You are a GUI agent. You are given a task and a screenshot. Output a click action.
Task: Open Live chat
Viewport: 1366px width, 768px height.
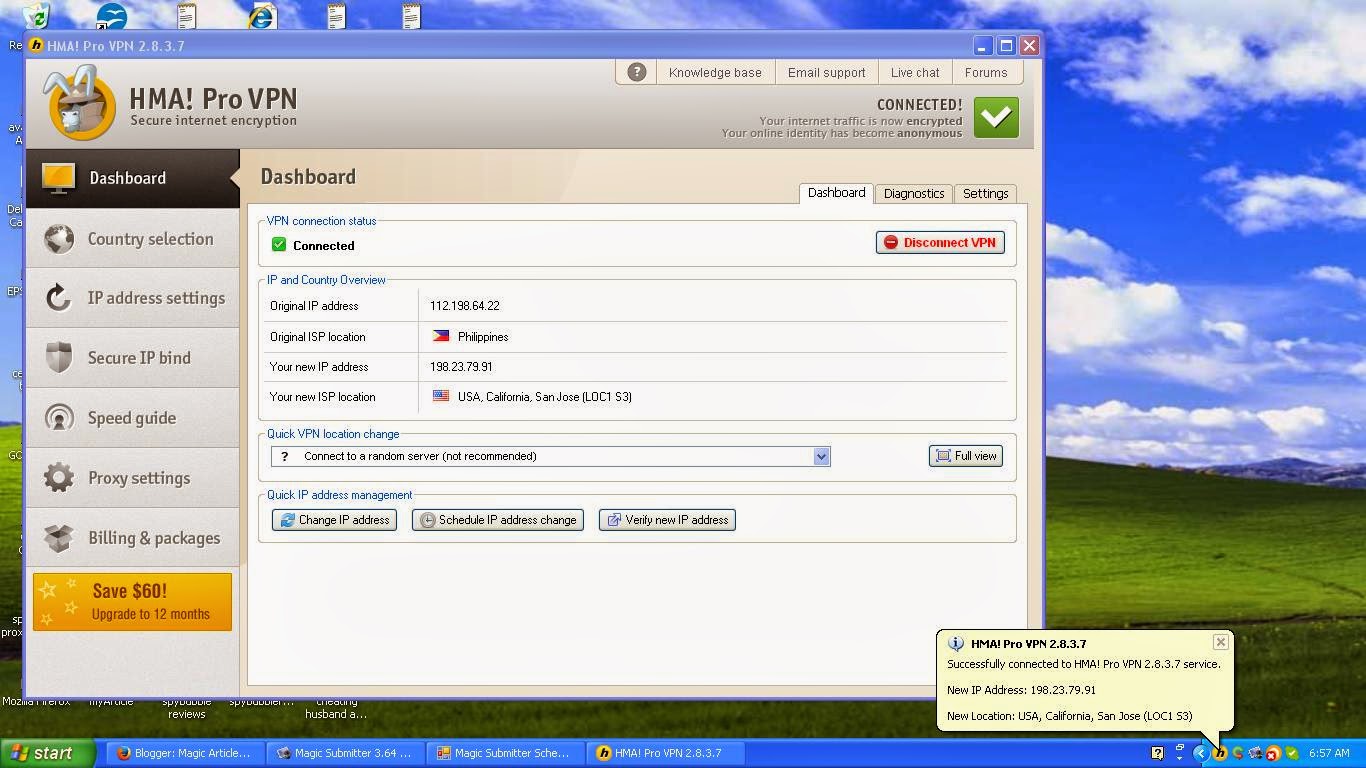[x=915, y=72]
